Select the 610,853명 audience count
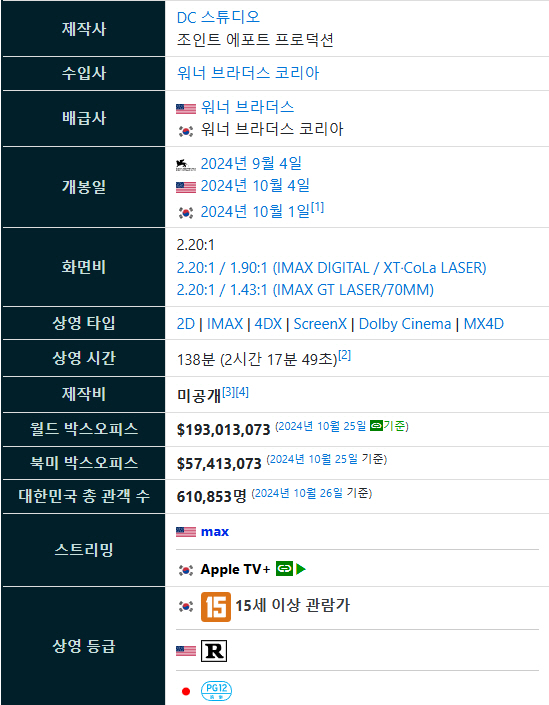This screenshot has height=705, width=549. pyautogui.click(x=211, y=496)
